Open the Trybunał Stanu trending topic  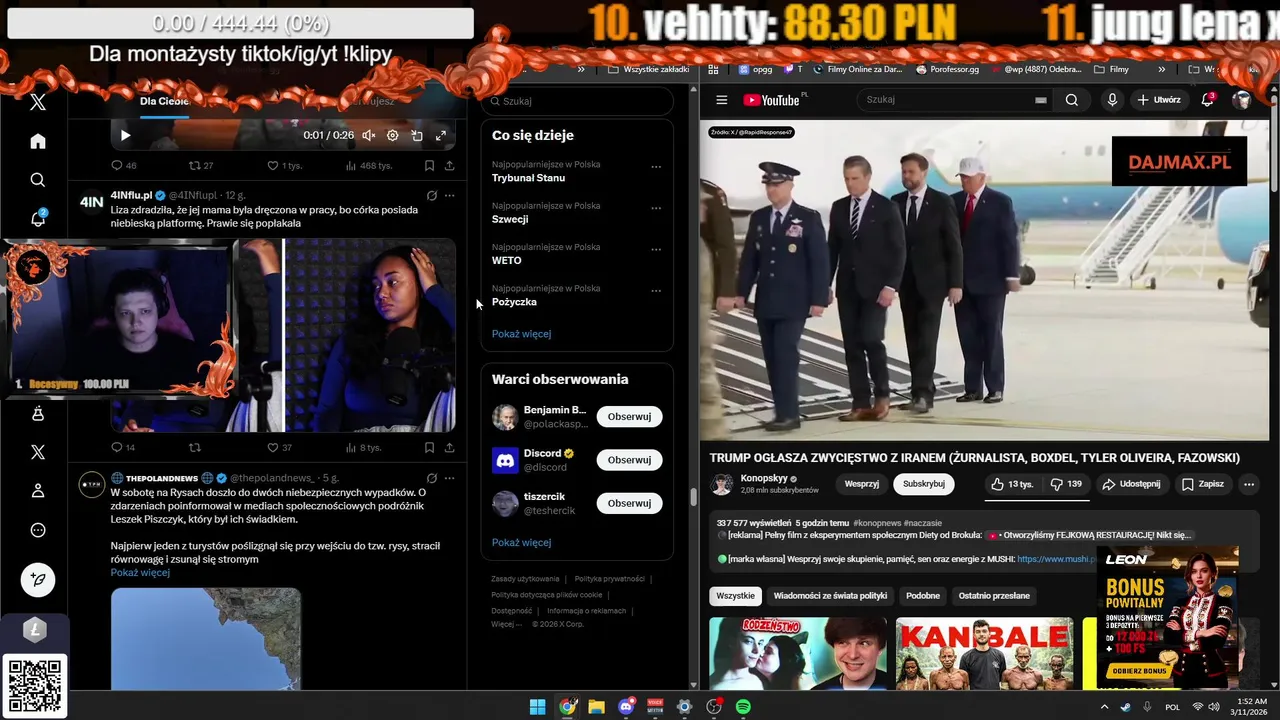pos(528,178)
